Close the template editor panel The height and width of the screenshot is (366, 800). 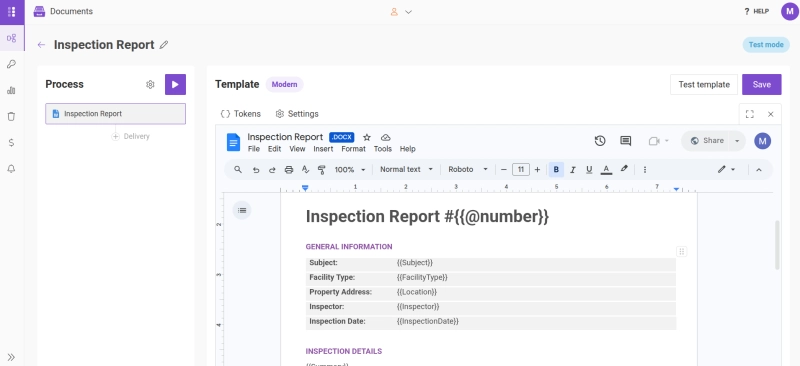click(770, 114)
